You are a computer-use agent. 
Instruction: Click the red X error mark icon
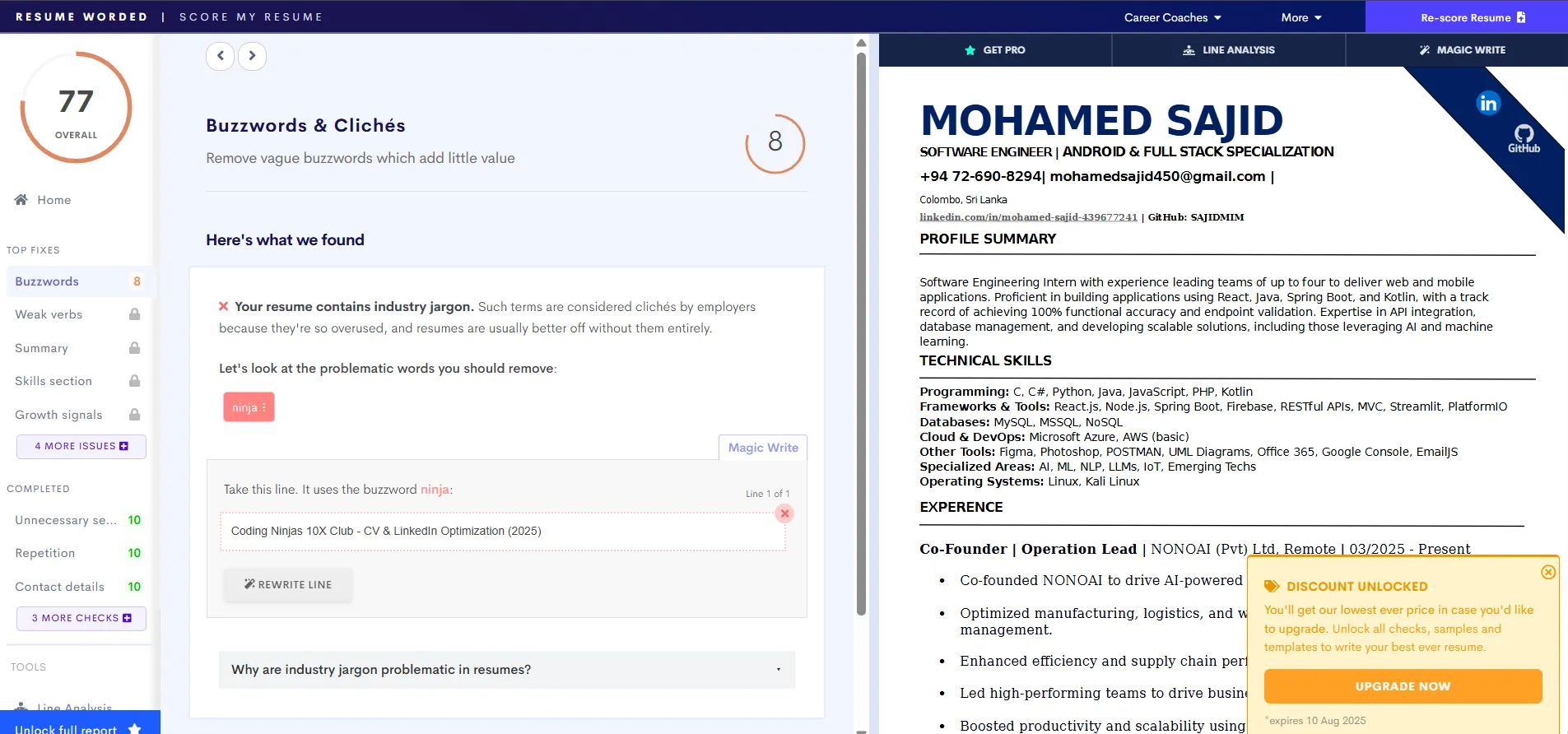(x=223, y=306)
